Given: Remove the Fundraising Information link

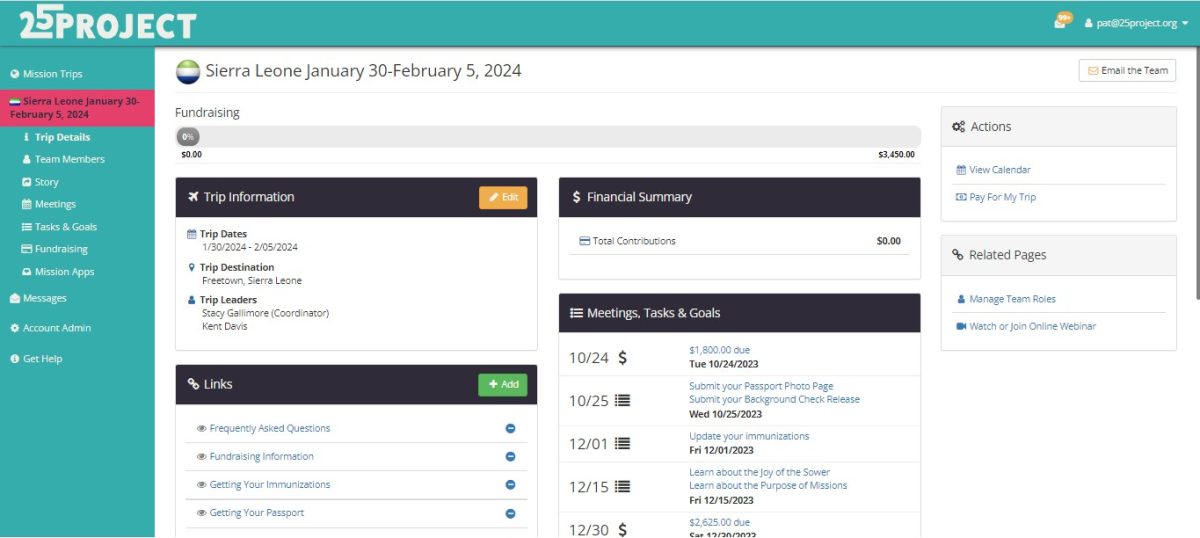Looking at the screenshot, I should [x=510, y=457].
